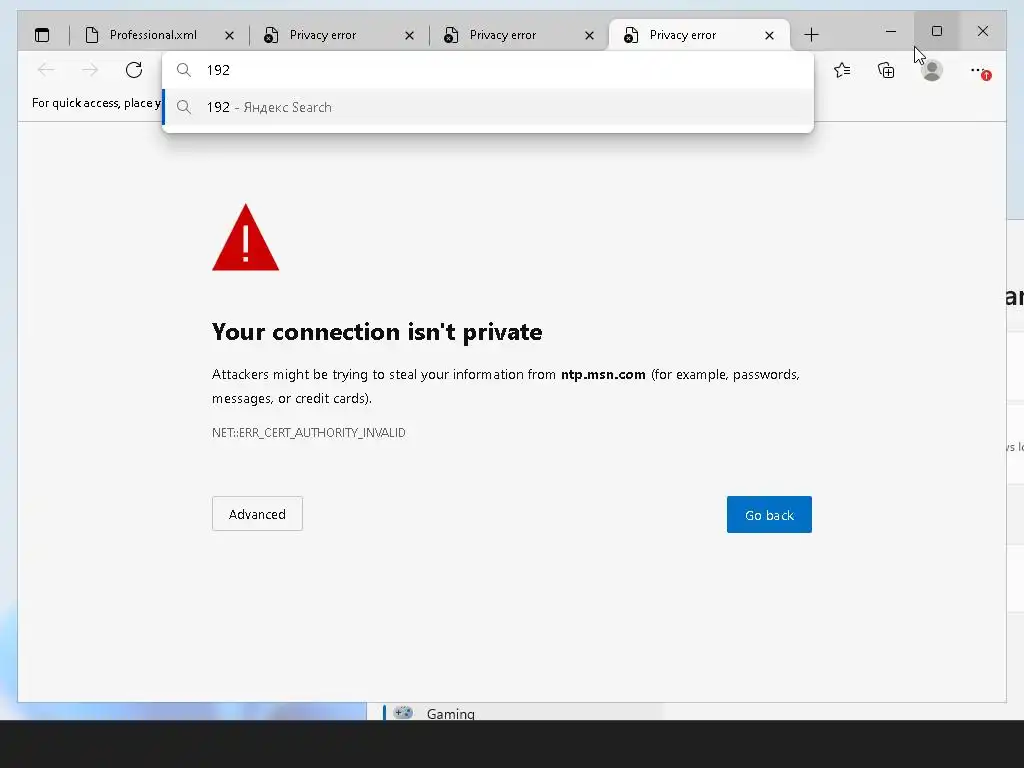This screenshot has width=1024, height=768.
Task: Select the '192 - Яндекс Search' suggestion
Action: [x=488, y=107]
